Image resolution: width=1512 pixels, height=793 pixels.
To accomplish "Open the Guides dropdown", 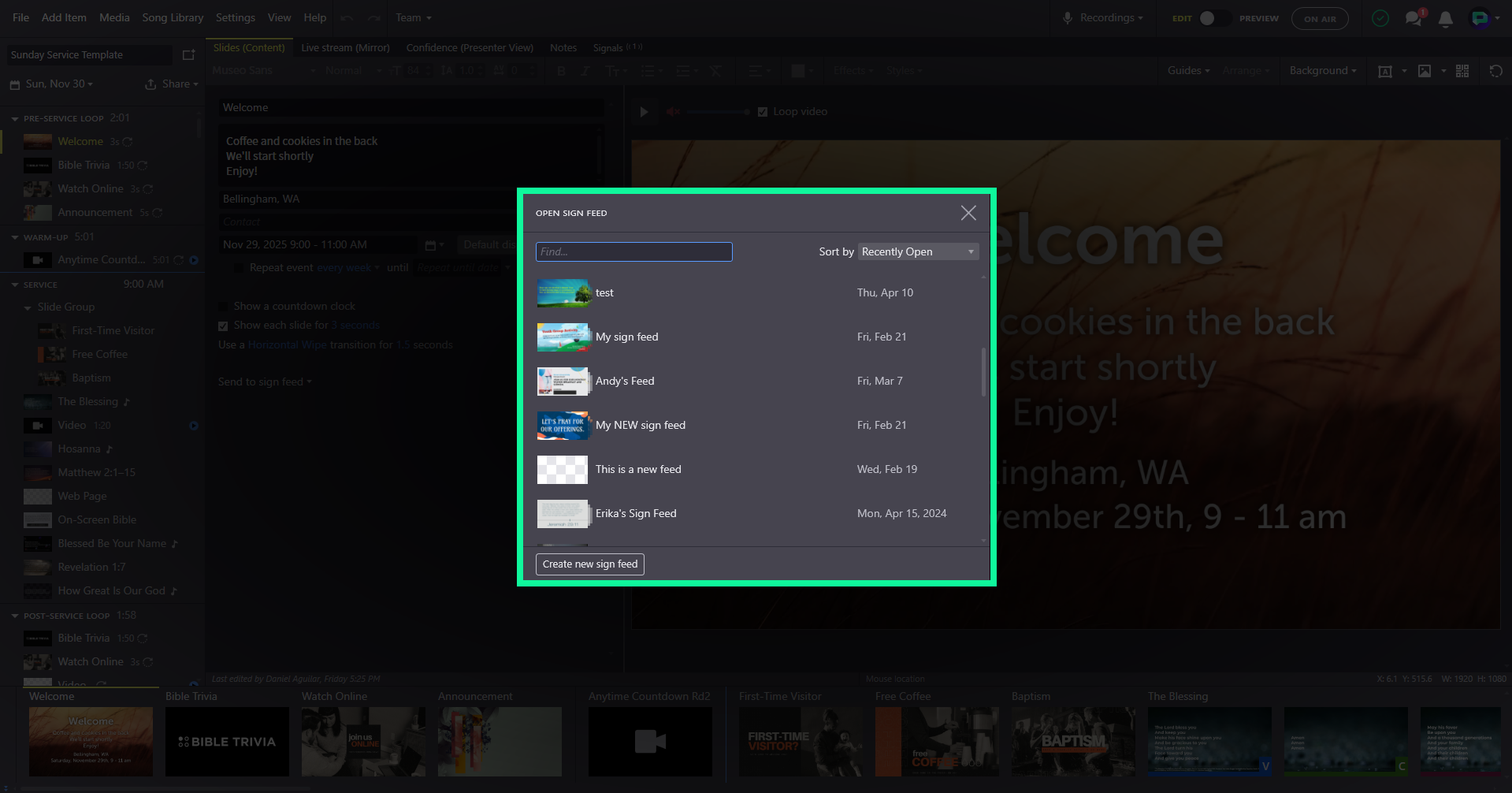I will (1188, 71).
